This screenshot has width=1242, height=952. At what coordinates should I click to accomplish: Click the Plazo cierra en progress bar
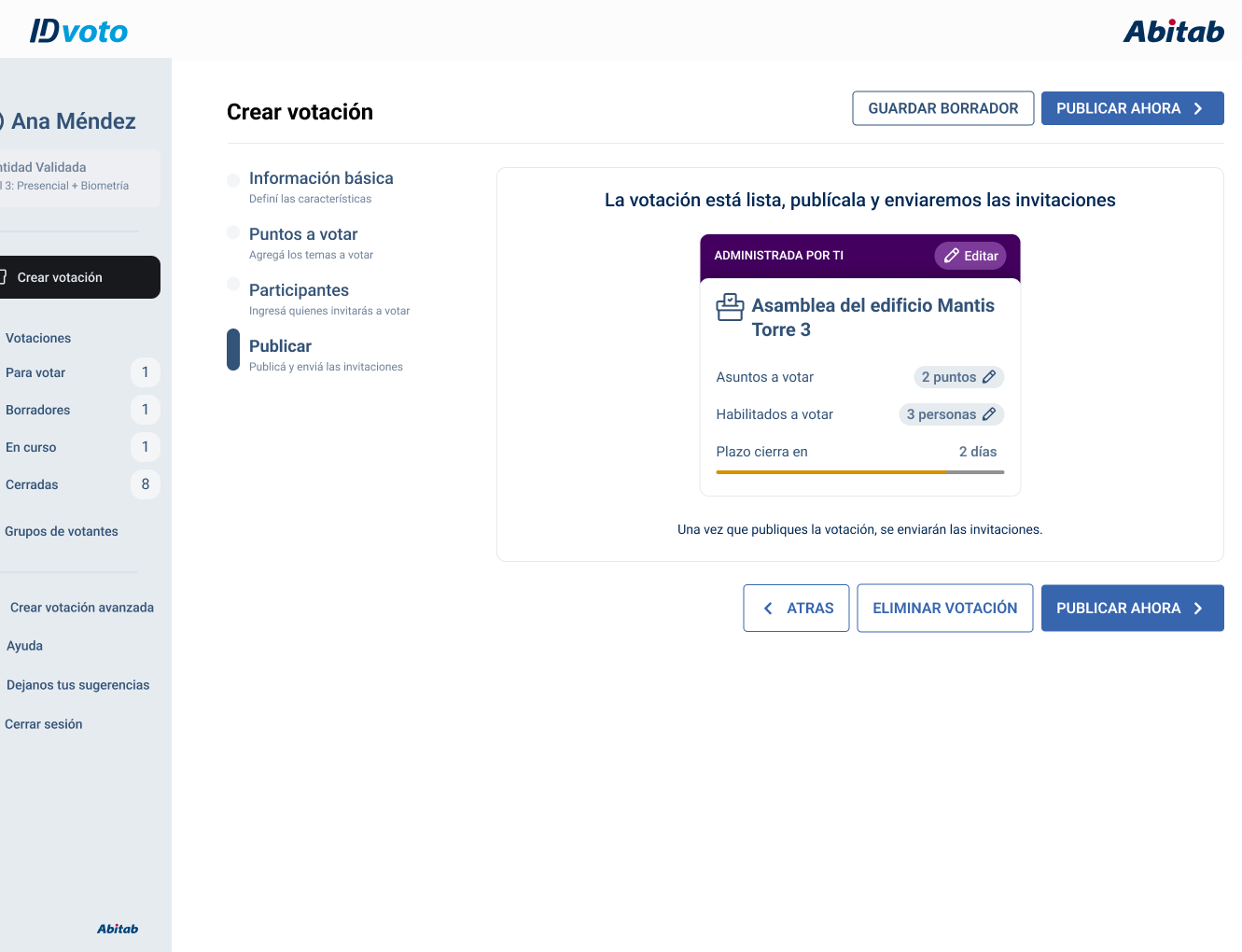pyautogui.click(x=859, y=472)
